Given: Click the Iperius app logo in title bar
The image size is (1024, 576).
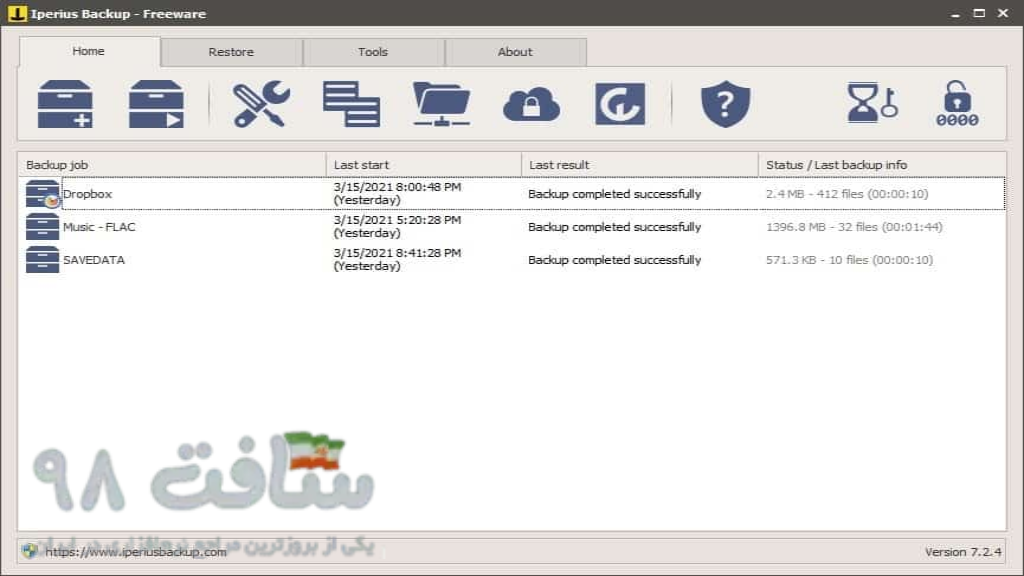Looking at the screenshot, I should point(17,13).
